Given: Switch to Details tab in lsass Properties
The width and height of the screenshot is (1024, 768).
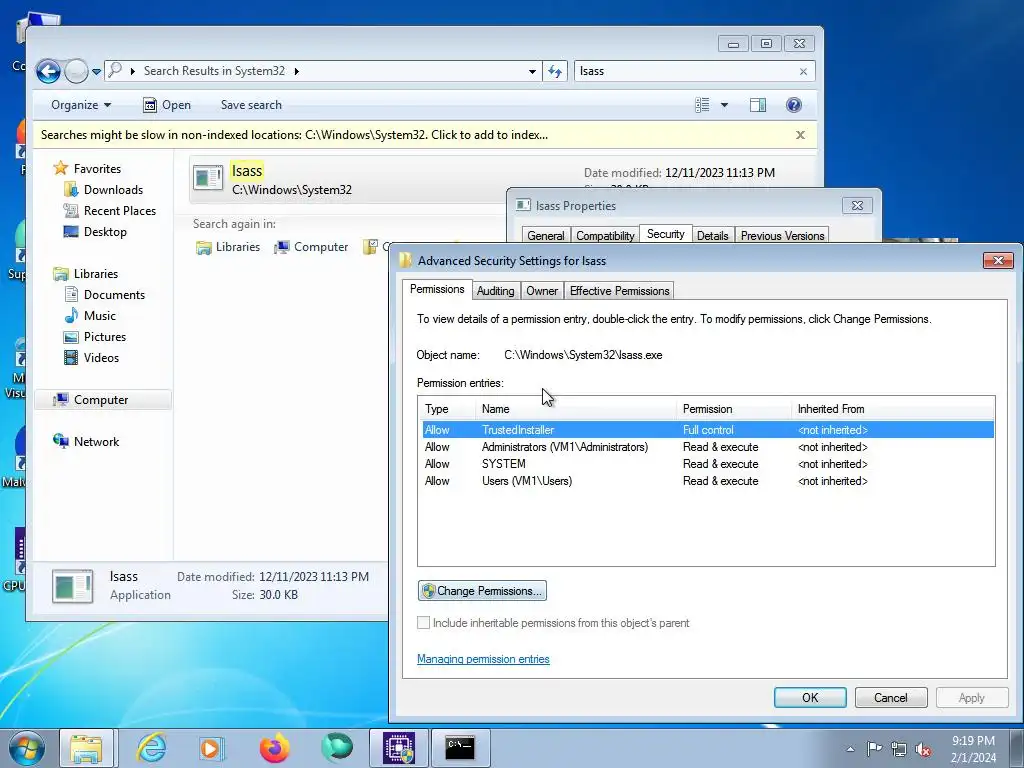Looking at the screenshot, I should (712, 236).
